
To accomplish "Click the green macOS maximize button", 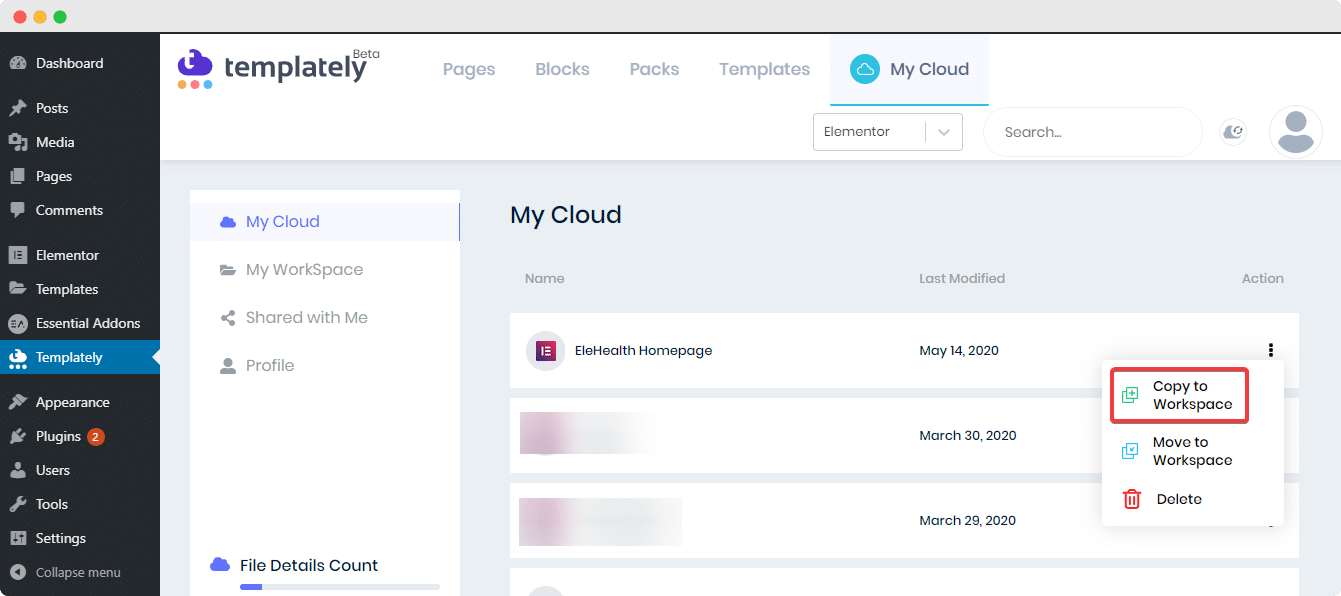I will point(60,17).
